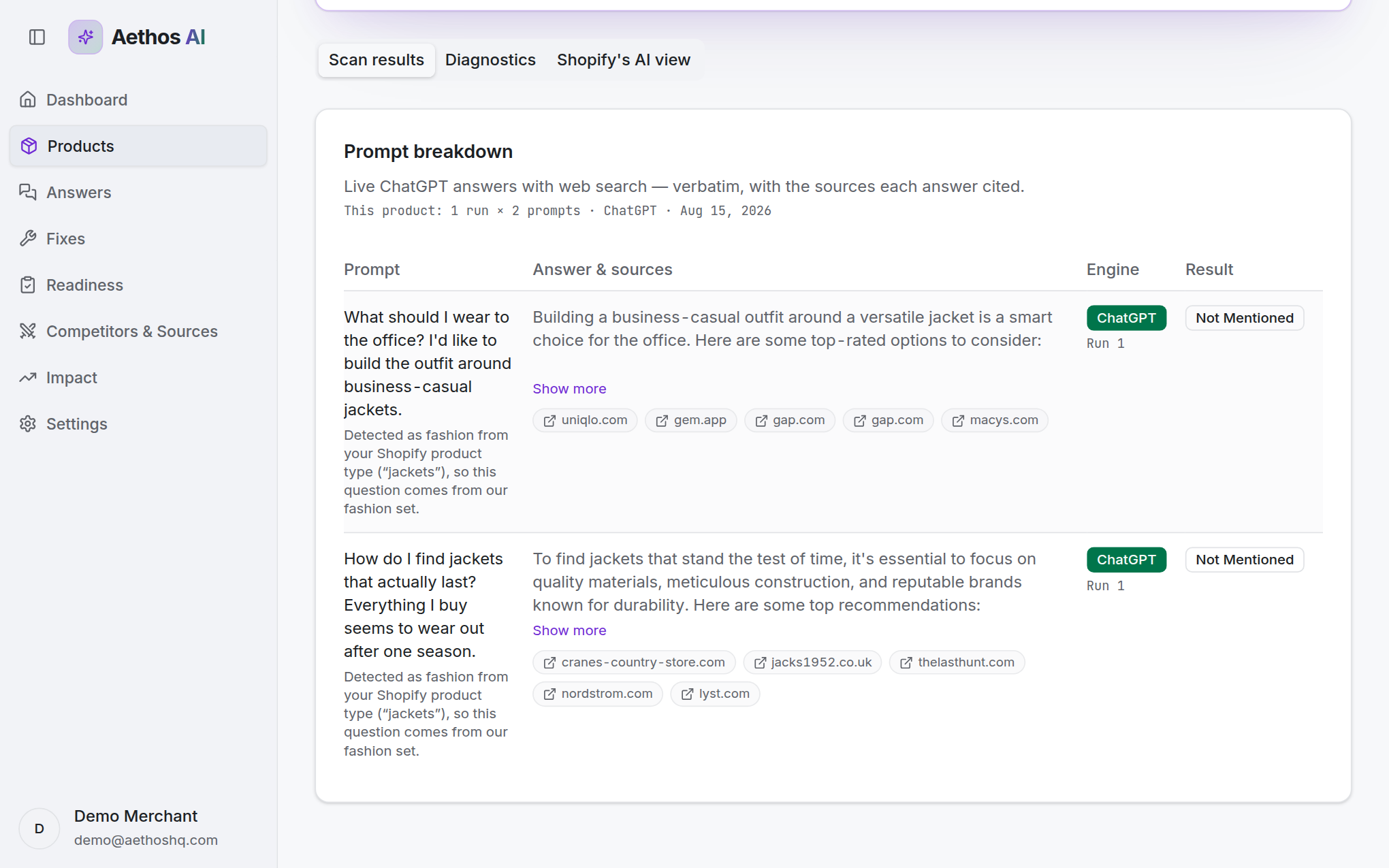Switch to the Diagnostics tab

490,60
